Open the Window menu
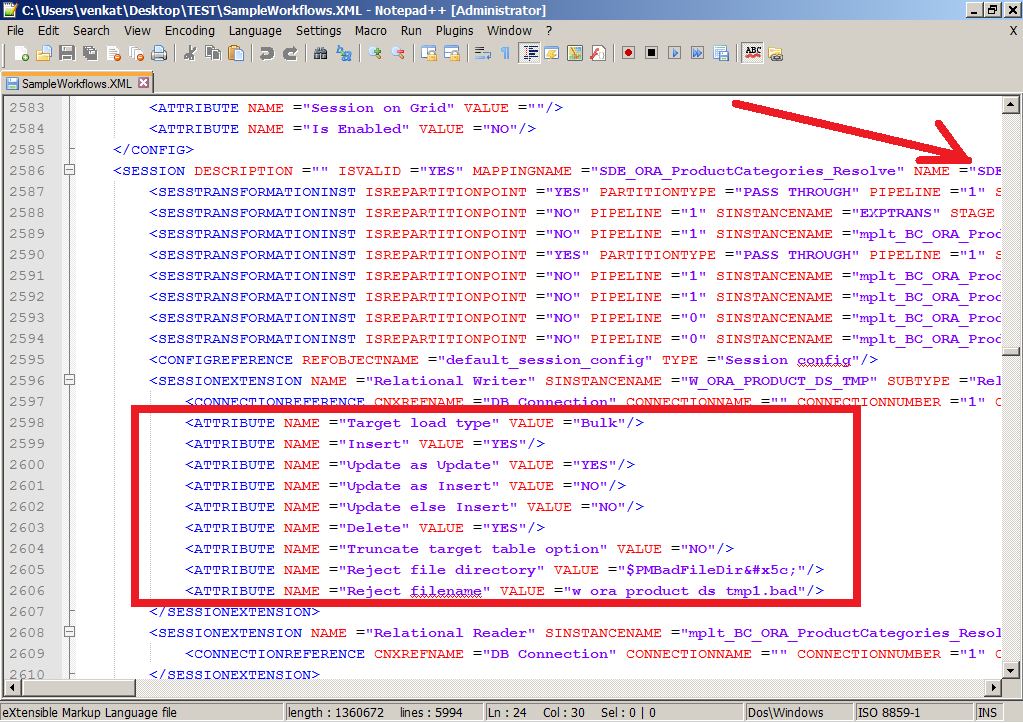Viewport: 1023px width, 723px height. pyautogui.click(x=509, y=31)
